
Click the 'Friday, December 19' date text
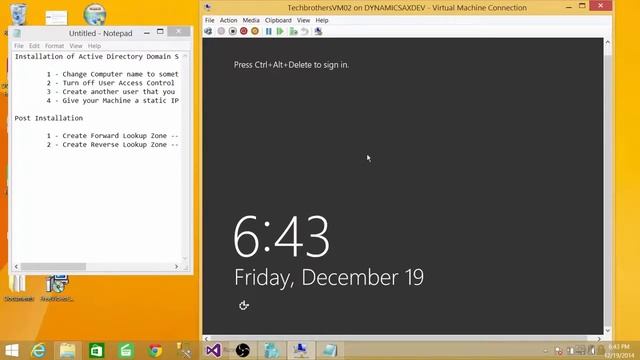[x=329, y=278]
